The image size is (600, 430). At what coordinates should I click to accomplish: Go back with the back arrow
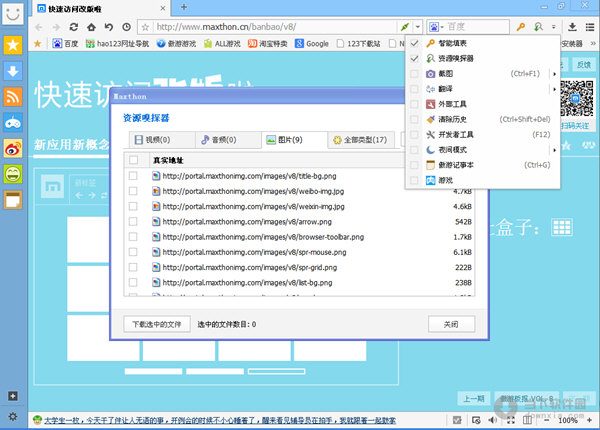tap(39, 27)
